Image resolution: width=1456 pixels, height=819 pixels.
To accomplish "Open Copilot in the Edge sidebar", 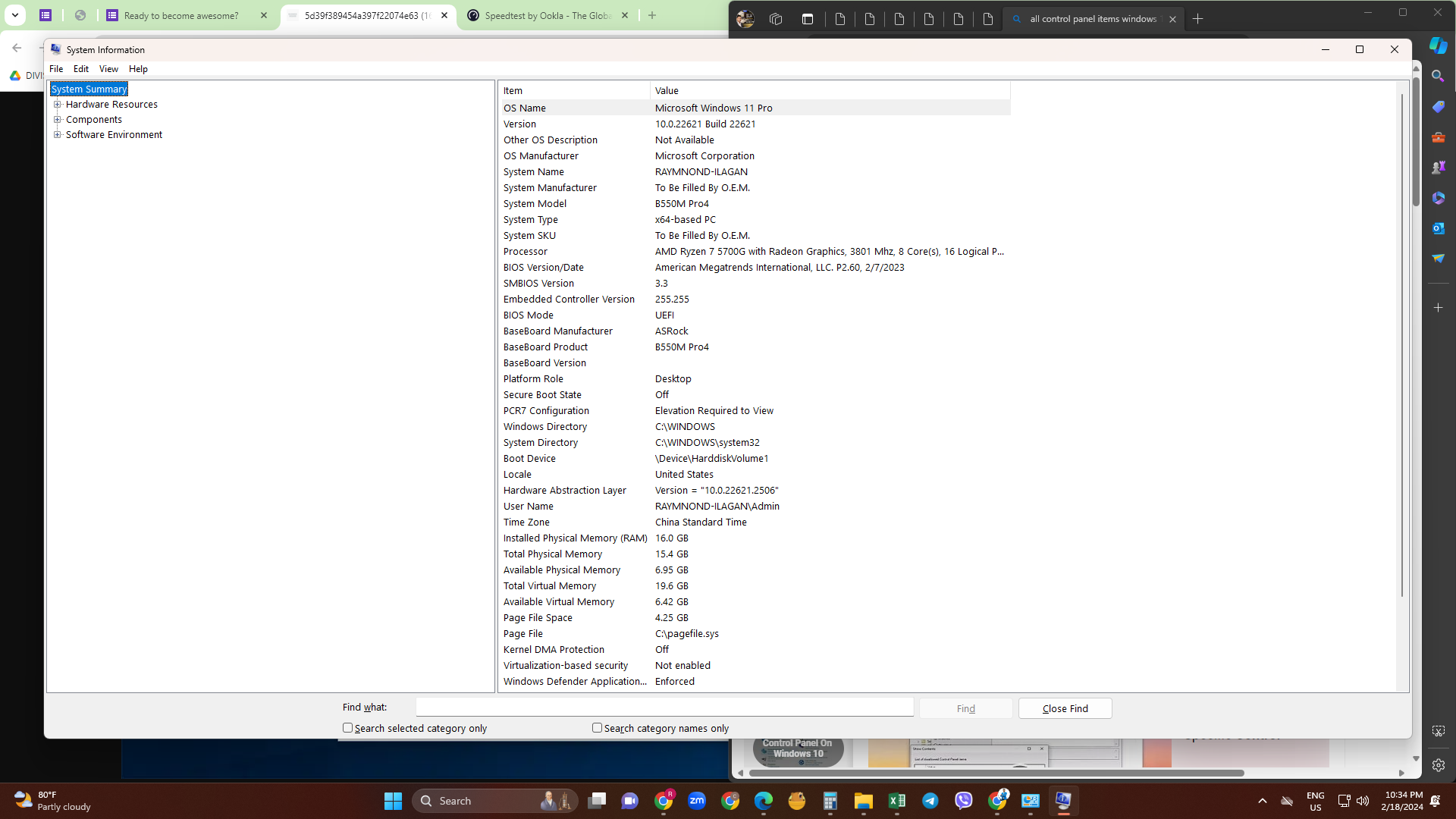I will (x=1438, y=45).
